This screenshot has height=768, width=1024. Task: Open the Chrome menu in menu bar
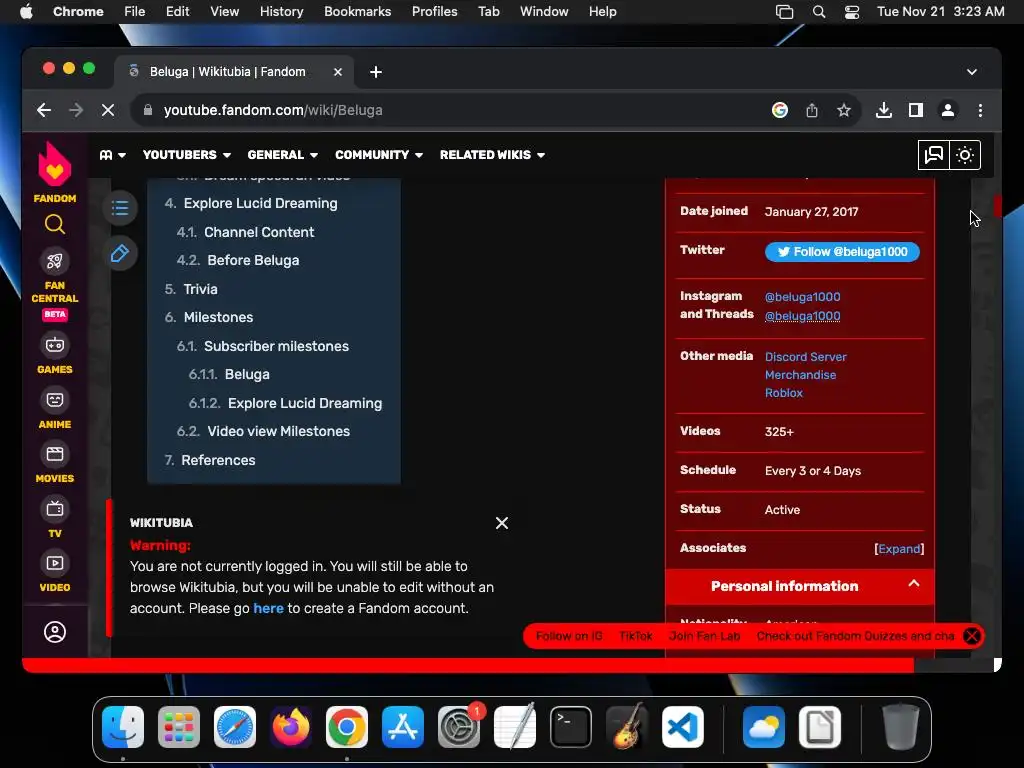pyautogui.click(x=78, y=12)
